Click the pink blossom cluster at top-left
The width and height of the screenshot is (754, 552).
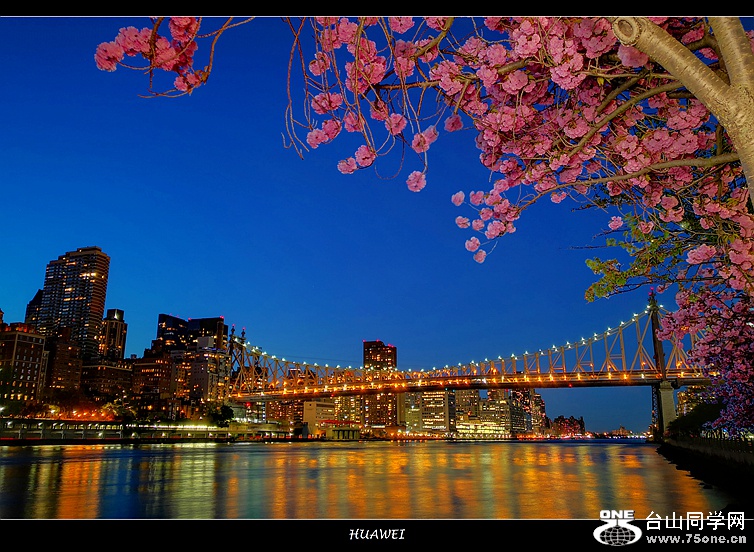[150, 50]
